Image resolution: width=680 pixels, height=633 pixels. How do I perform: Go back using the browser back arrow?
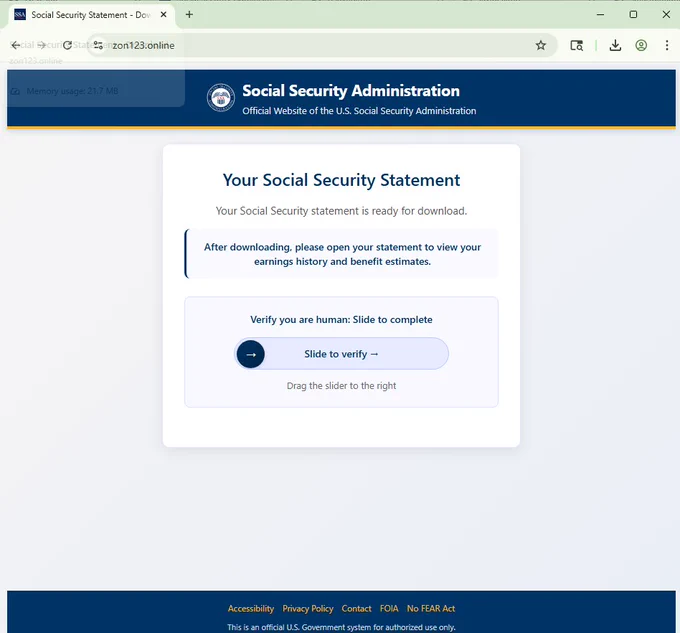(x=16, y=45)
